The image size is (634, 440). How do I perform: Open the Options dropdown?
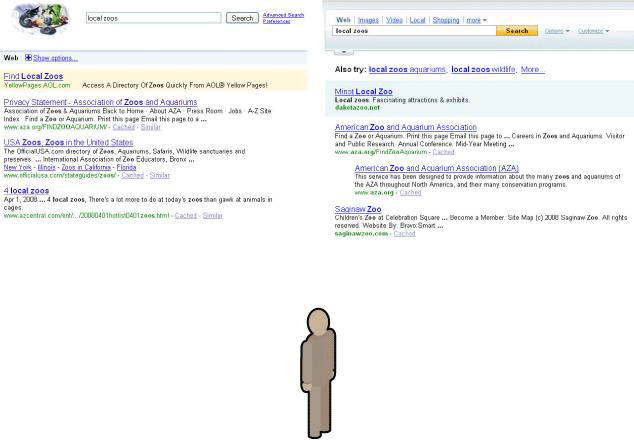pyautogui.click(x=557, y=31)
